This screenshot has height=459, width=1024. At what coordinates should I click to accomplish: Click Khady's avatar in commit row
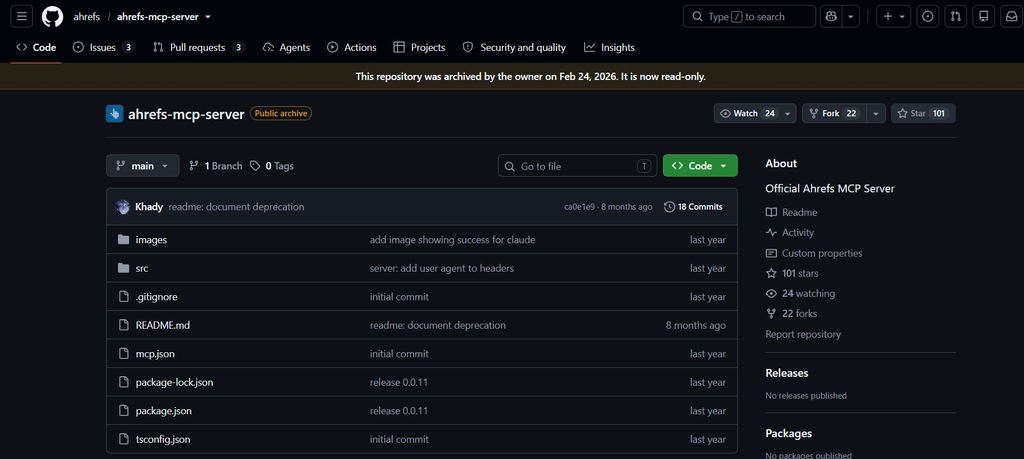tap(123, 206)
